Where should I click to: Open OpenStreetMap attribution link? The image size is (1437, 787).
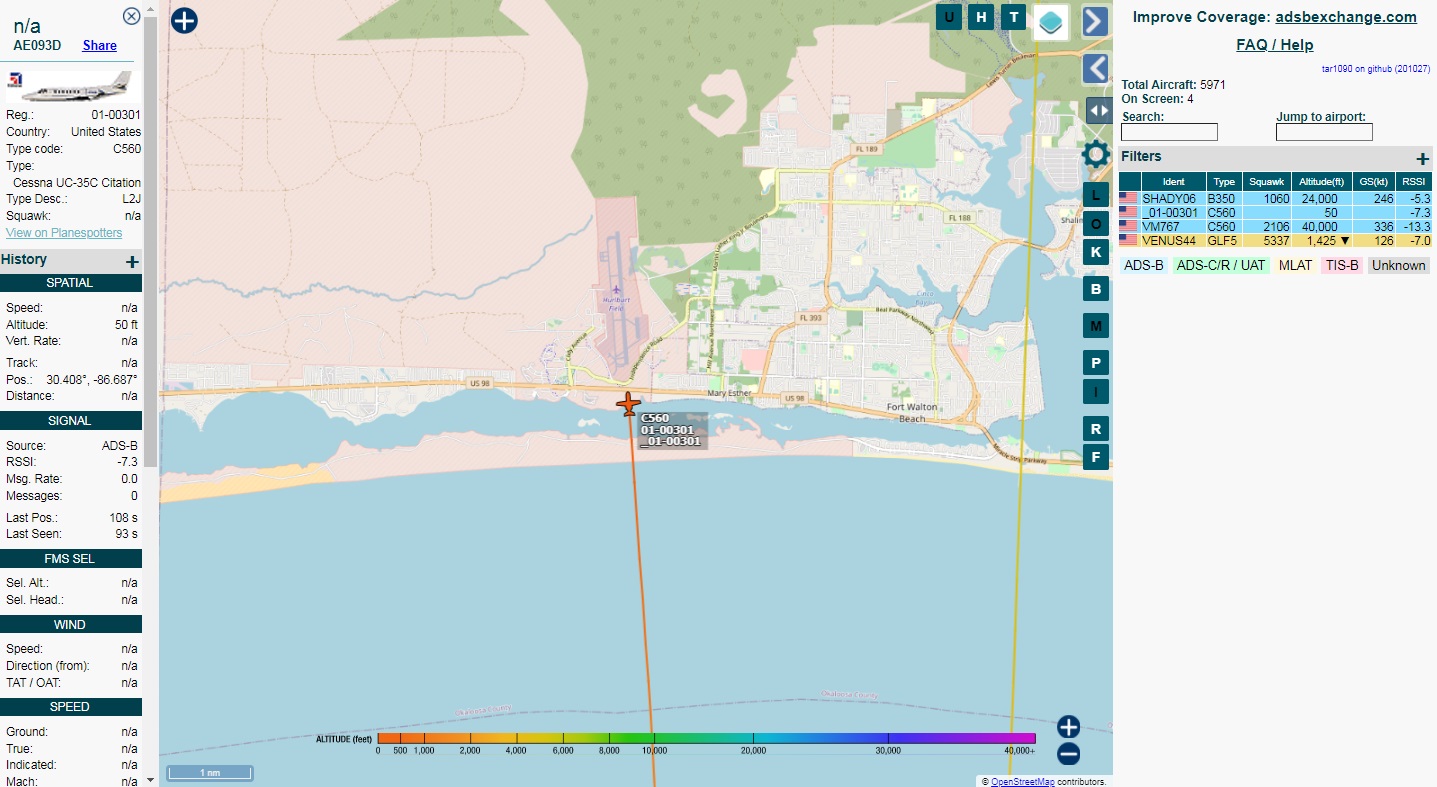pyautogui.click(x=1022, y=781)
